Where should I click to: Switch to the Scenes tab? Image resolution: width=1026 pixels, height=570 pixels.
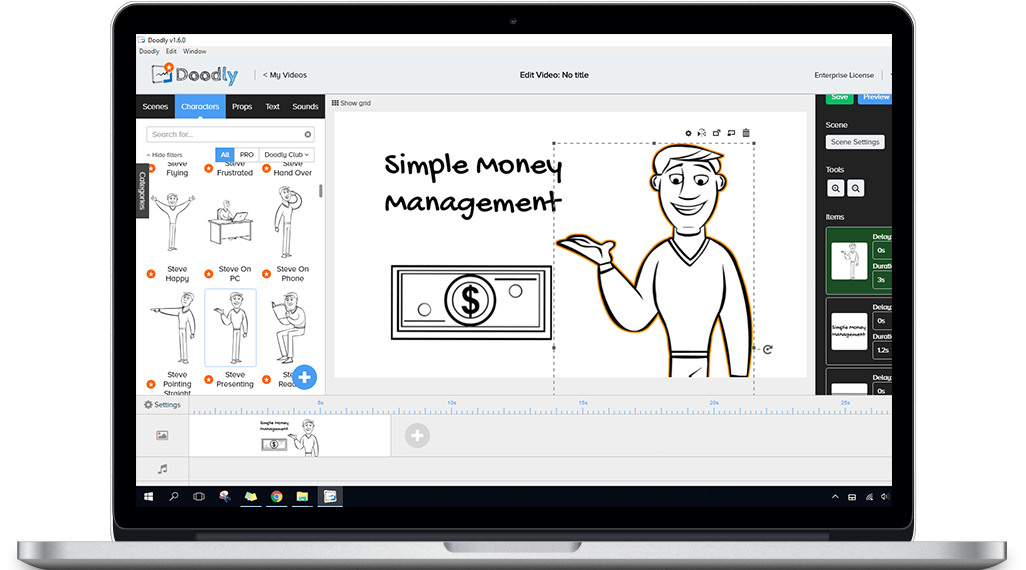(x=155, y=107)
